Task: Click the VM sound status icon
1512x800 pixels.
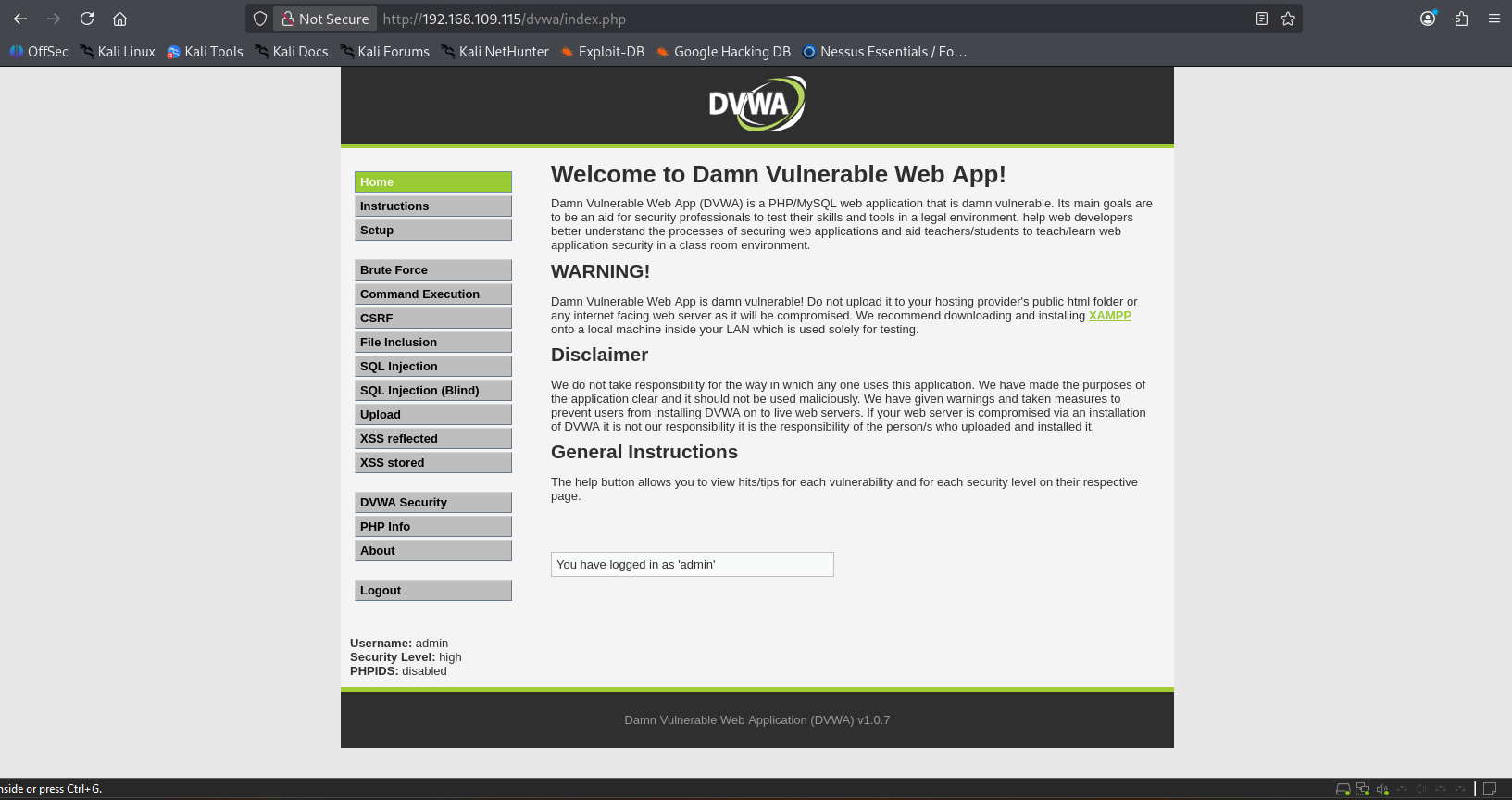Action: [1382, 790]
